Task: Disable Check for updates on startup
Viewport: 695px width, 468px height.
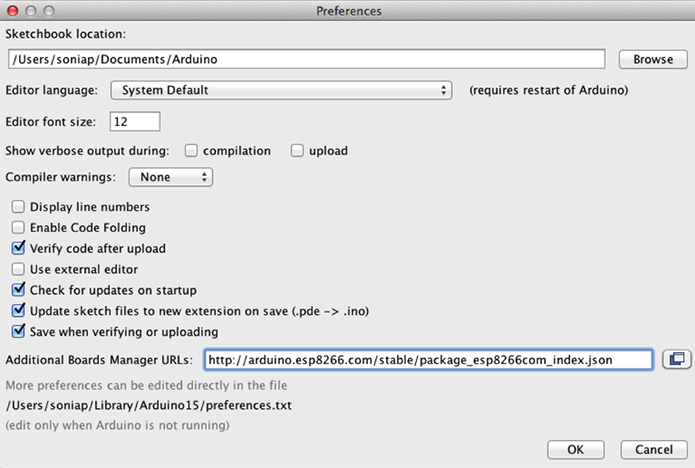Action: coord(18,290)
